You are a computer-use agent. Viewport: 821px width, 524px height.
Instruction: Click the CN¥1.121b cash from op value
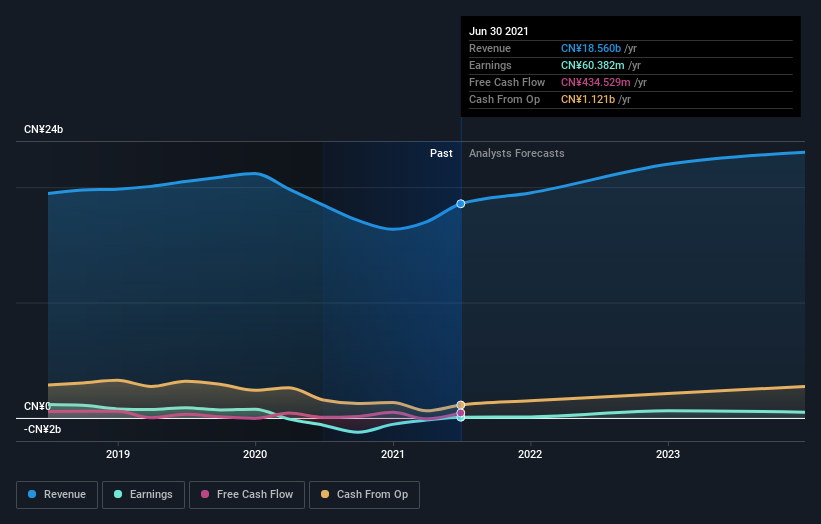click(587, 99)
